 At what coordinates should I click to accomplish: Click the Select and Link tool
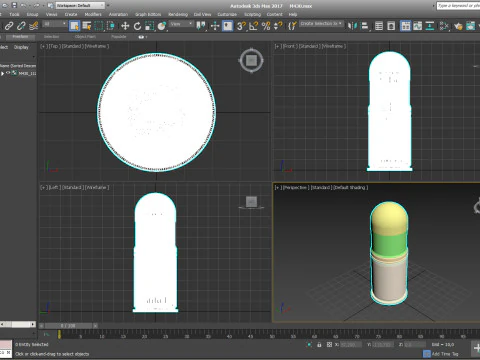[9, 26]
